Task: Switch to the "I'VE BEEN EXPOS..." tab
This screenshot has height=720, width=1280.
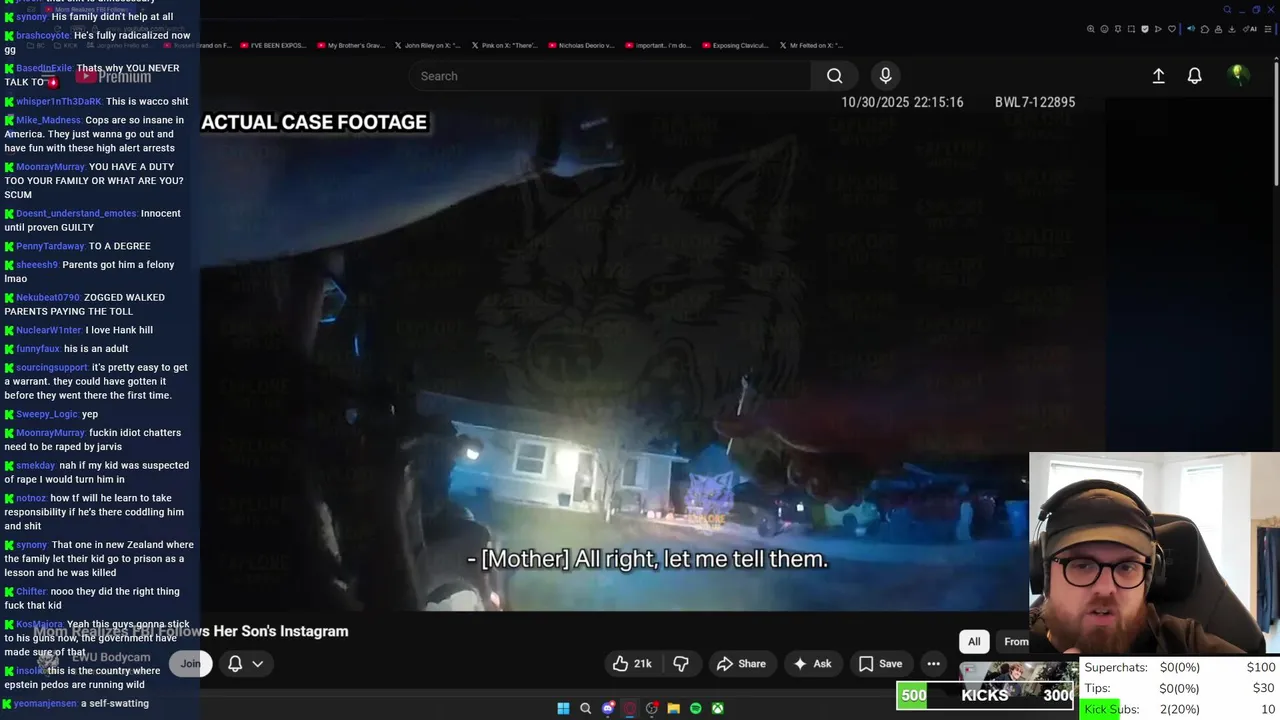Action: point(273,45)
